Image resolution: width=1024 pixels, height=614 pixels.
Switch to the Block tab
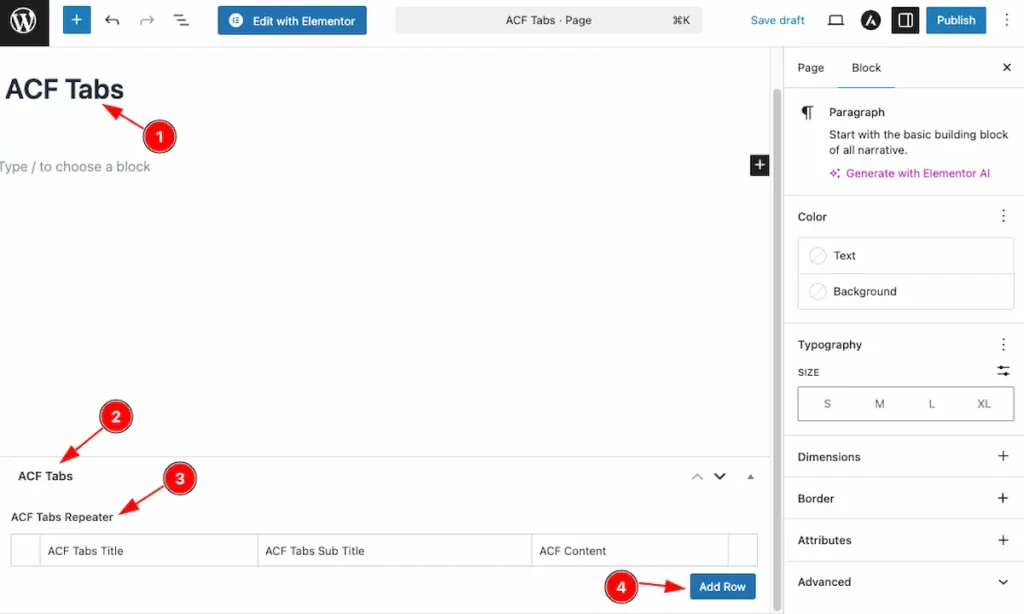866,68
